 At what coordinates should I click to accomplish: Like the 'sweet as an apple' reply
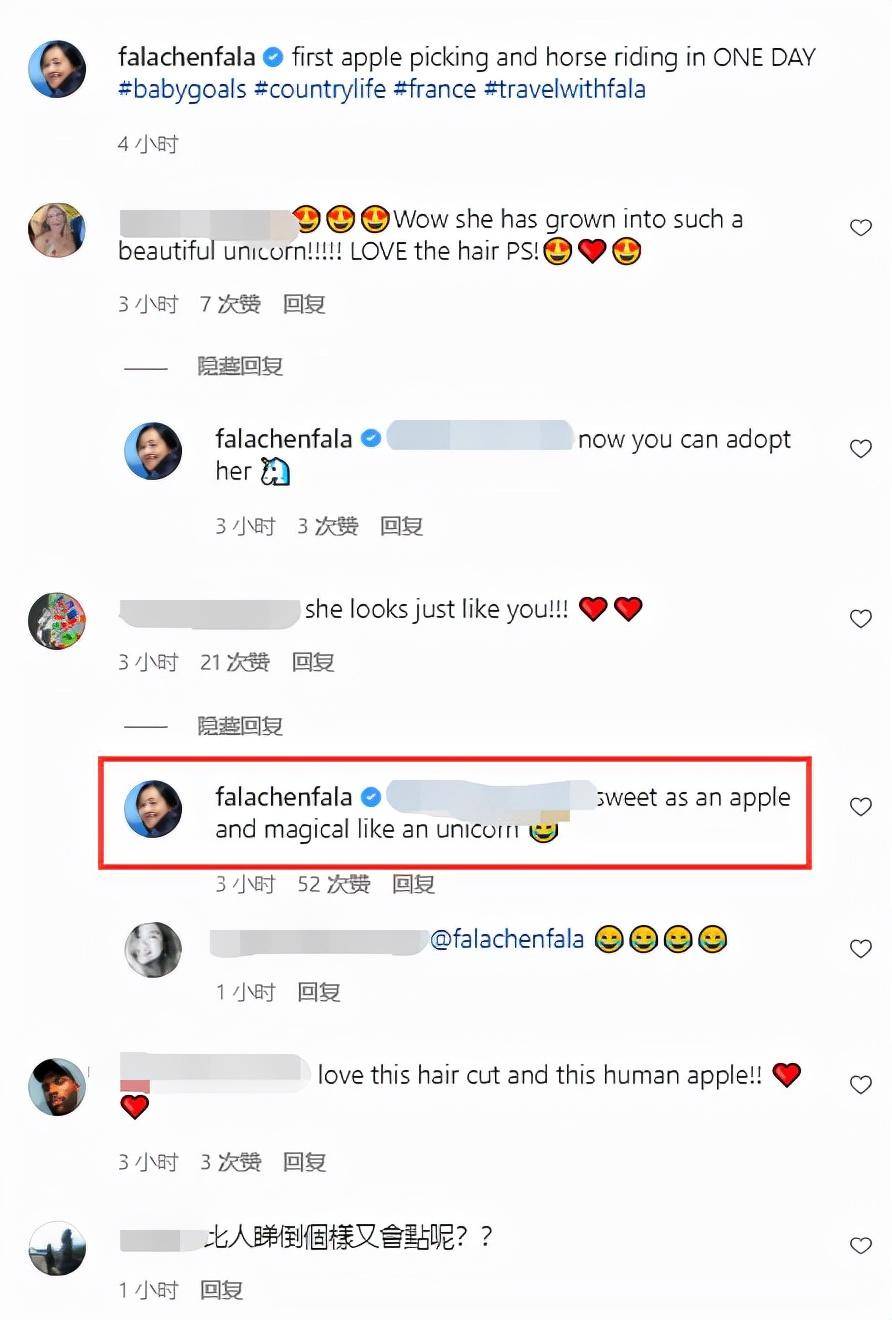860,806
